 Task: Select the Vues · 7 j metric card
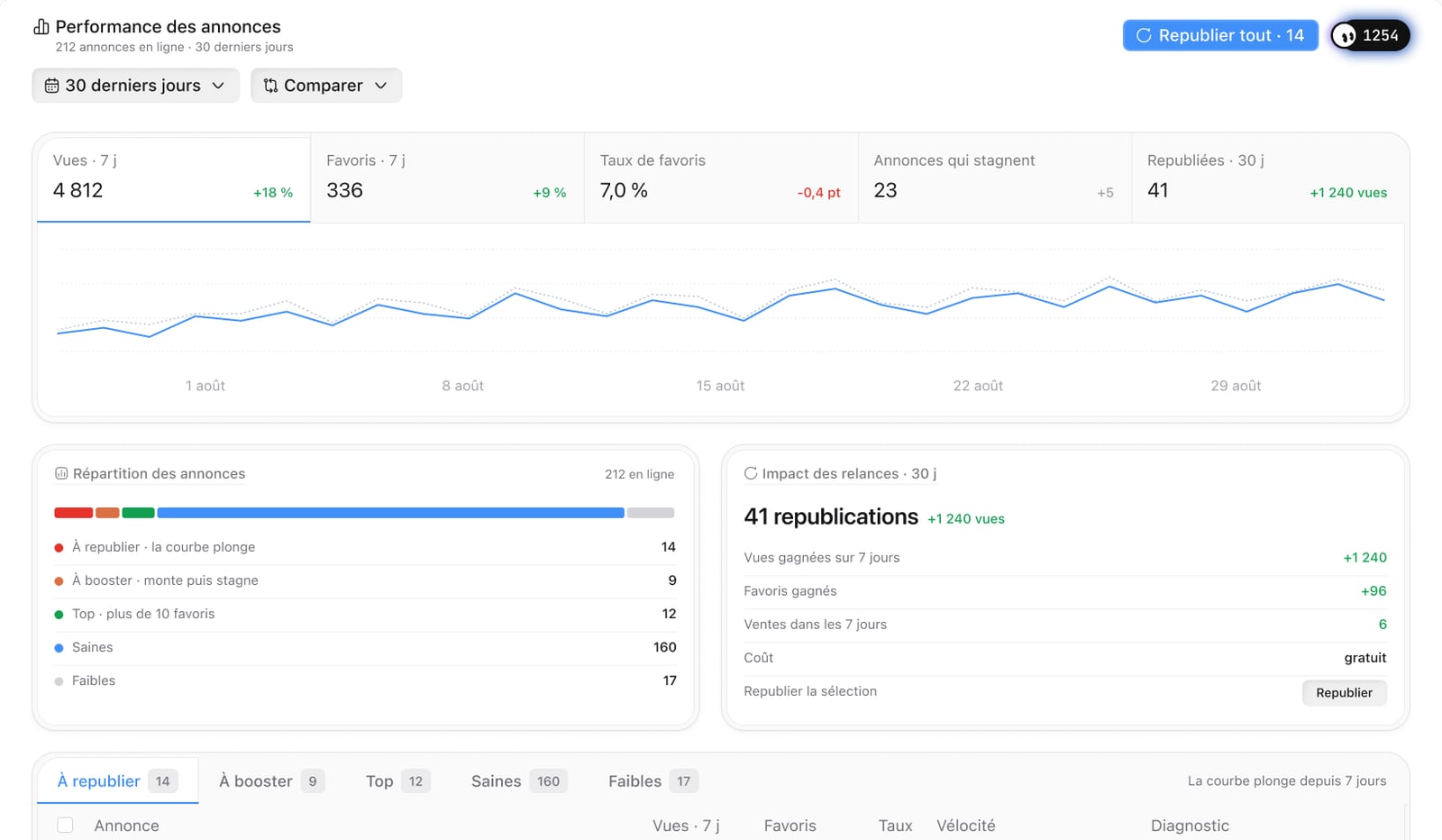(x=174, y=178)
